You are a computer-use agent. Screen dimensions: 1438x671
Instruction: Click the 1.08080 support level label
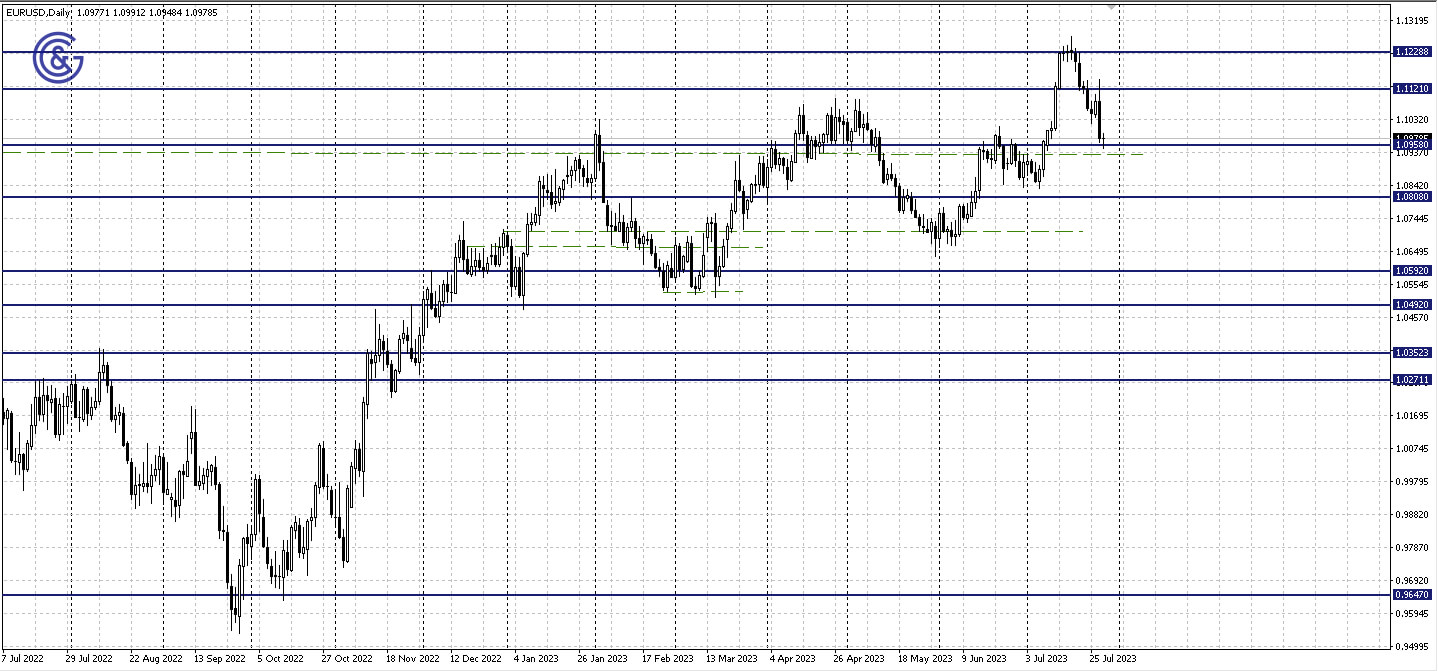(x=1410, y=197)
